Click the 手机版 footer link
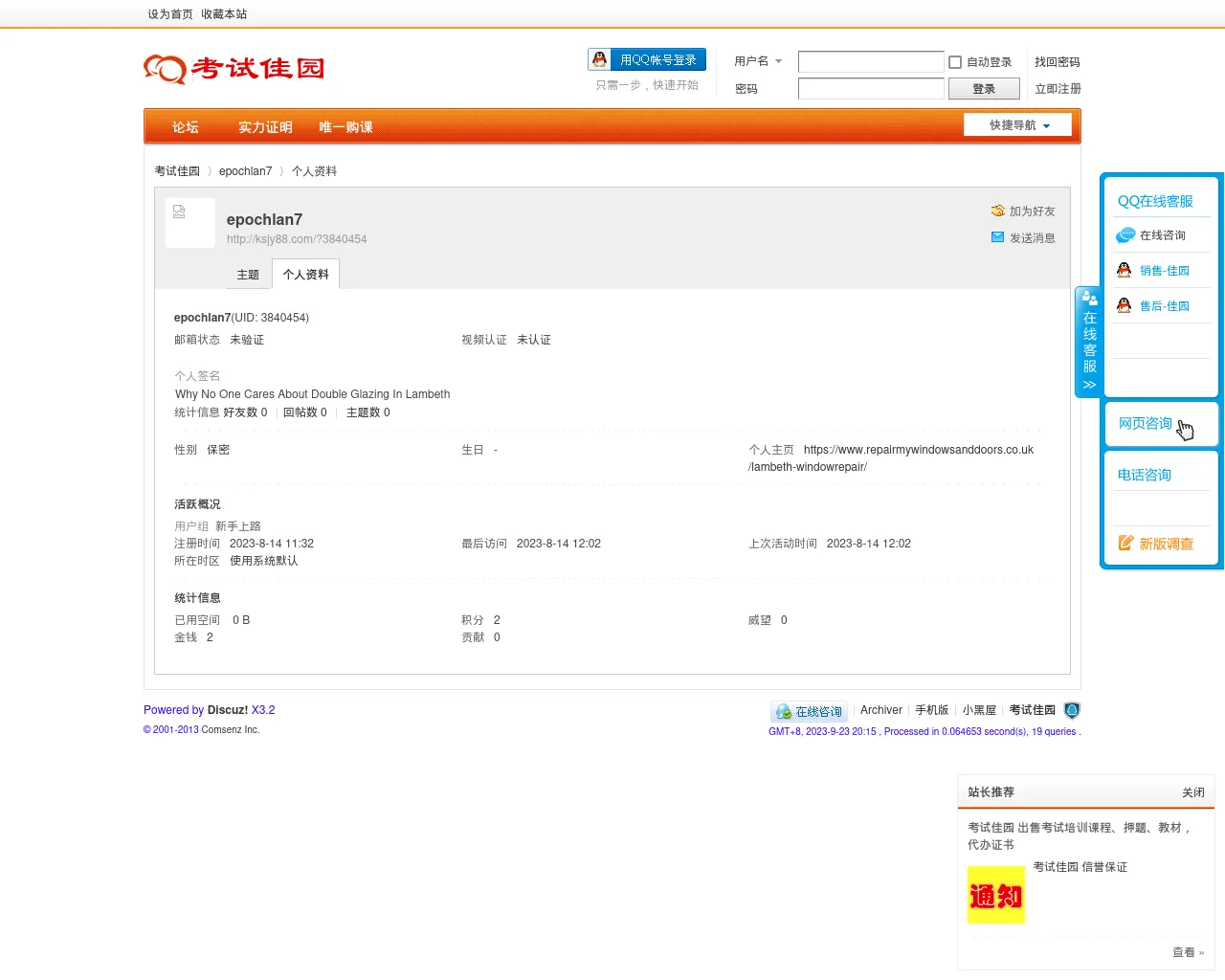This screenshot has width=1225, height=980. point(932,710)
